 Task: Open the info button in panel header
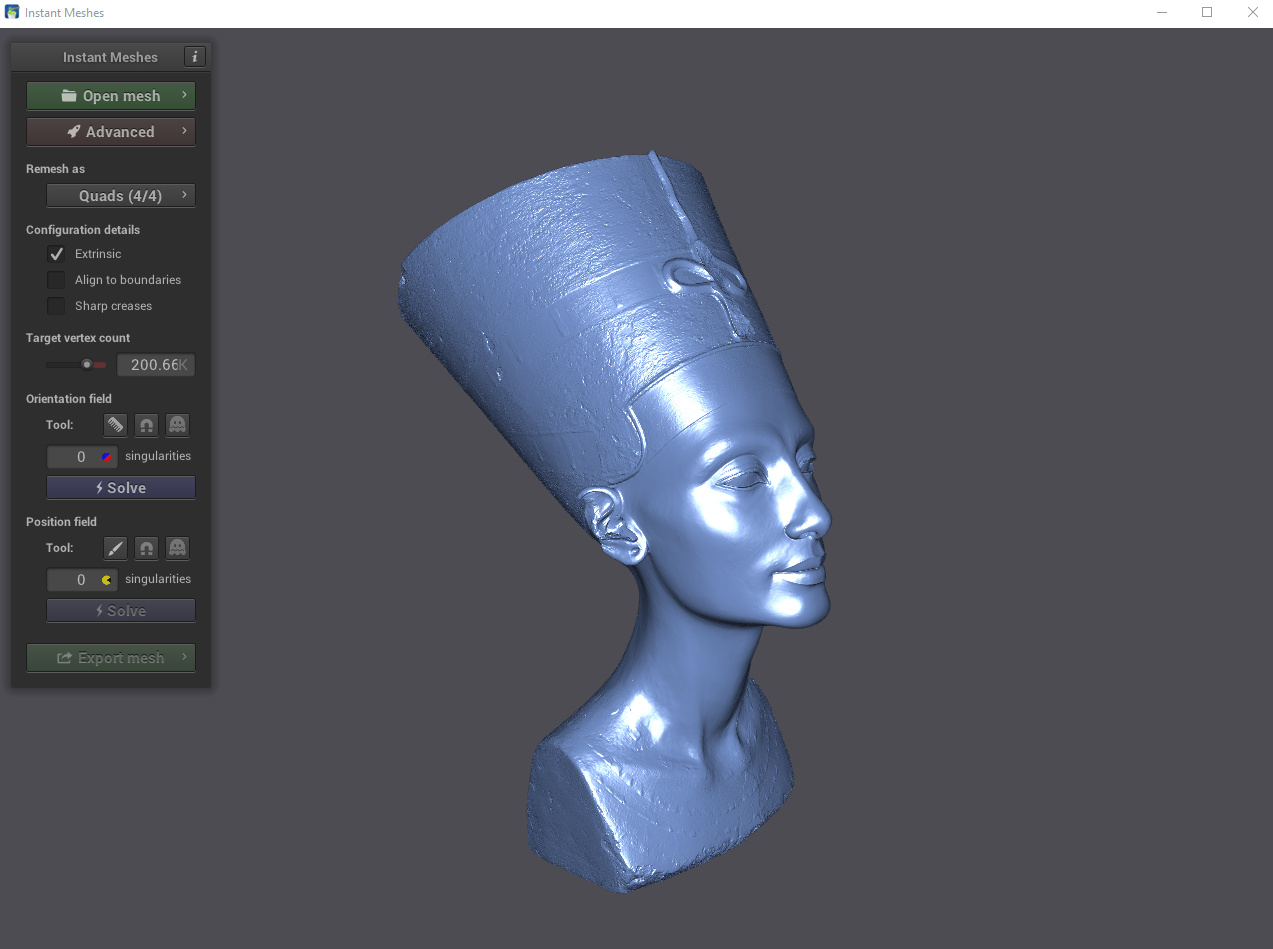coord(195,57)
